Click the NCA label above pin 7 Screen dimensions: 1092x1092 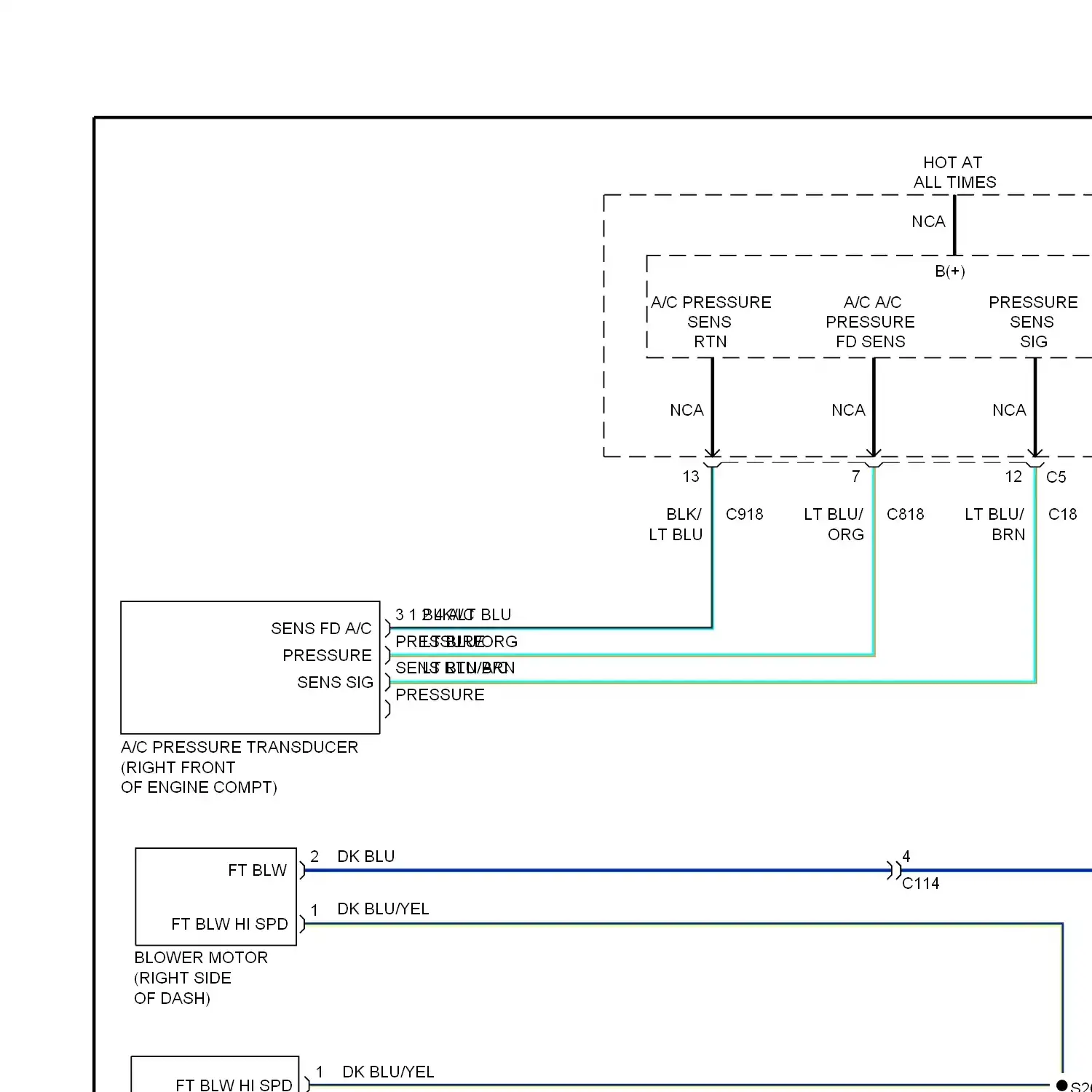coord(848,411)
